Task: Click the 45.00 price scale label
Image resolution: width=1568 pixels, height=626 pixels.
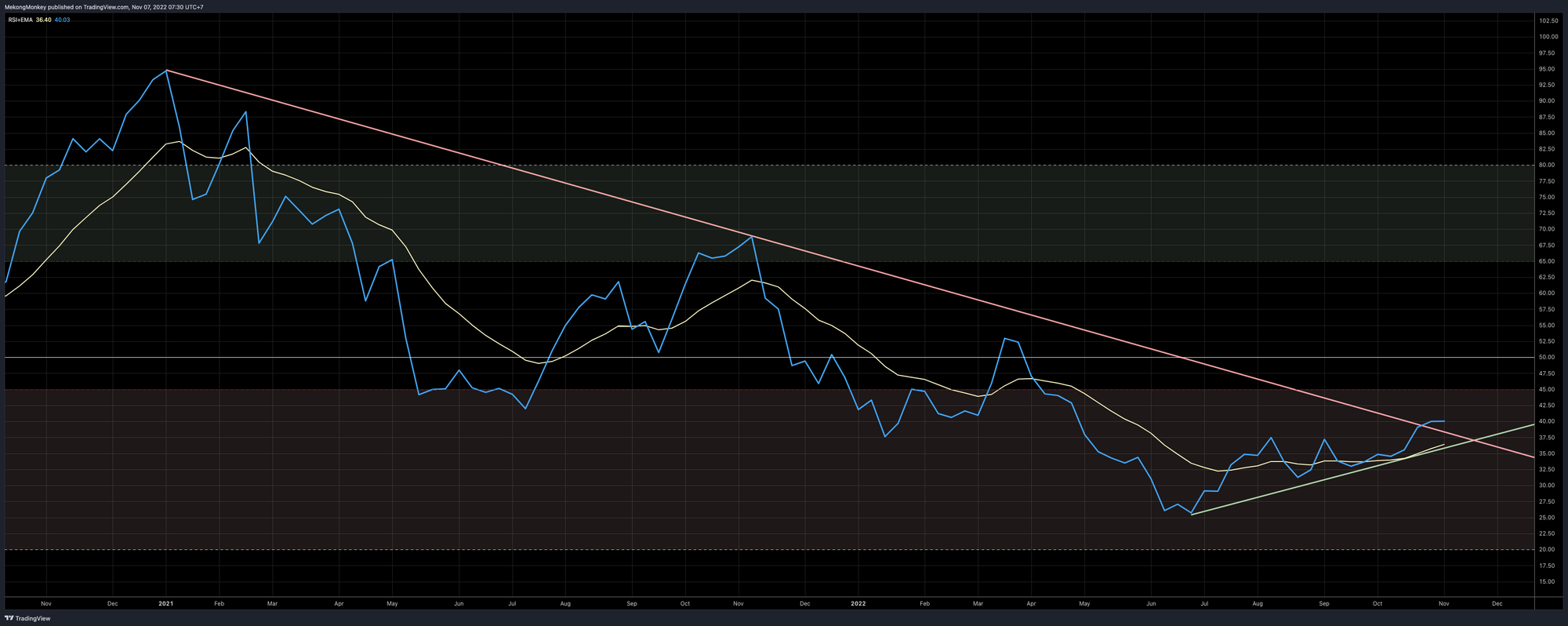Action: point(1547,389)
